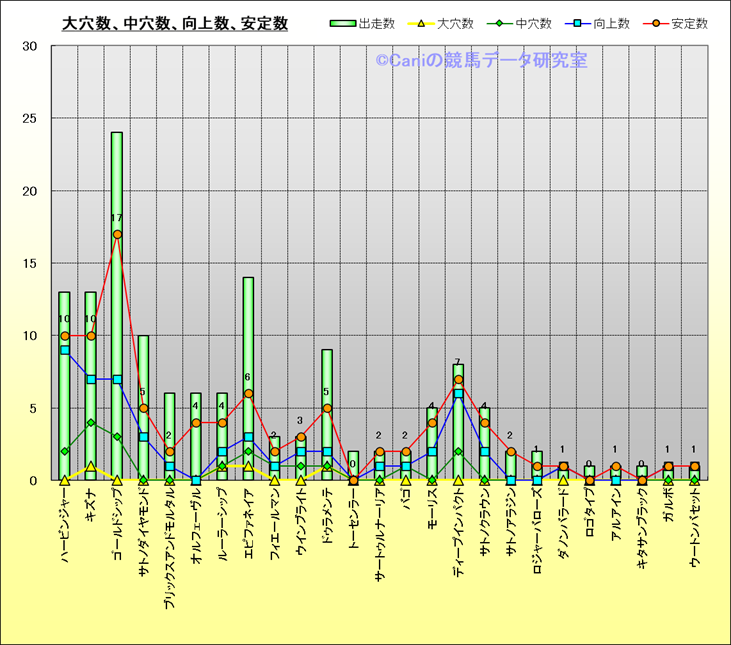Select the green diamond marker for キズナ

(91, 422)
